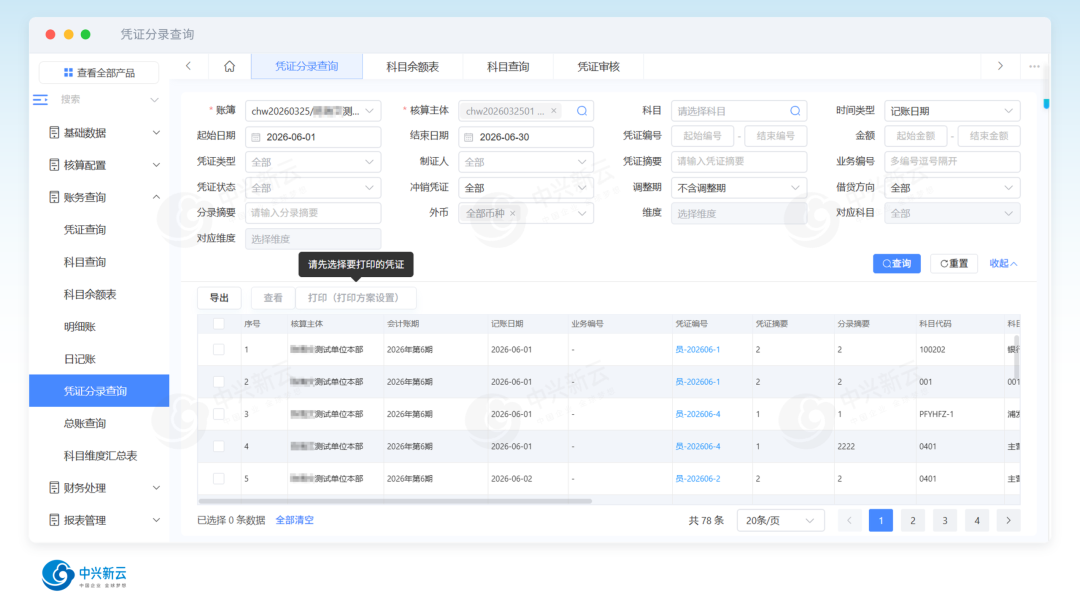This screenshot has height=608, width=1080.
Task: Open the 借贷方向 dropdown
Action: click(x=952, y=187)
